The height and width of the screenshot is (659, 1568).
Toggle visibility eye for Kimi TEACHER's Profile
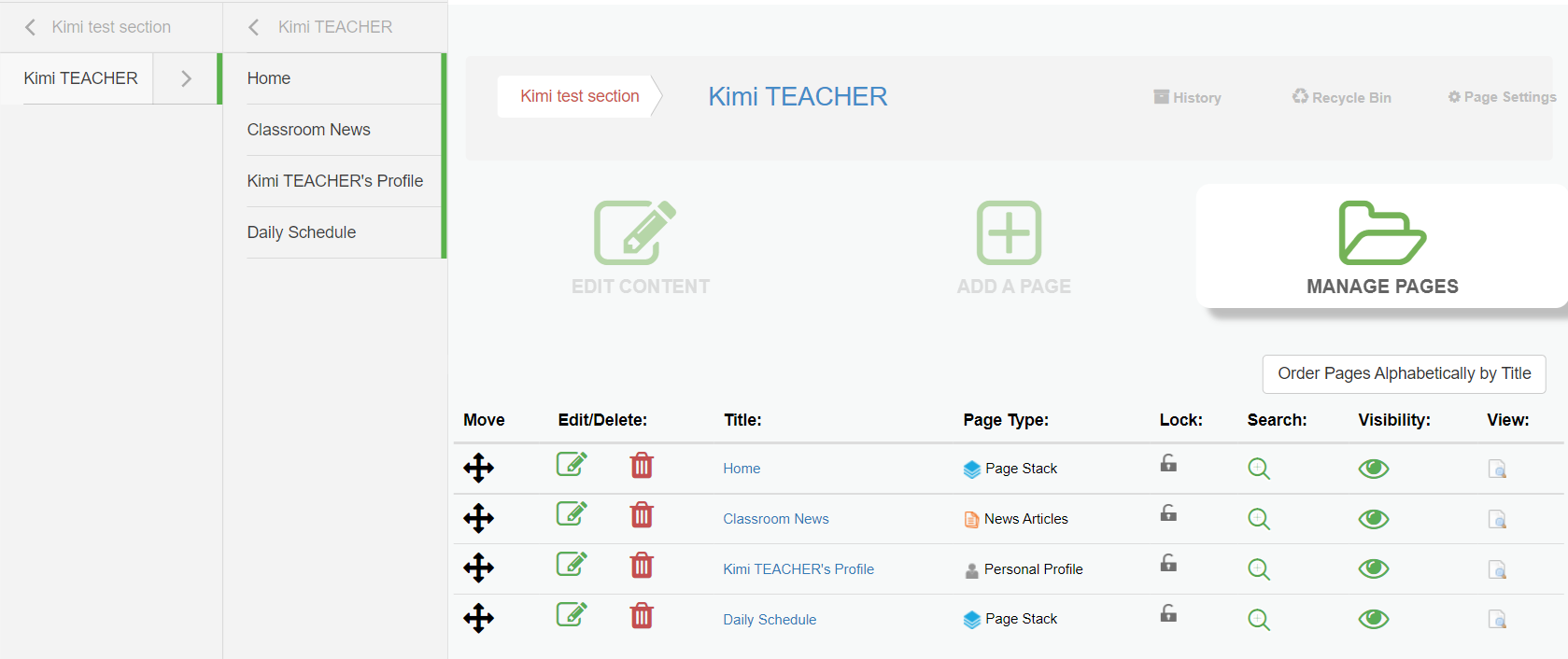pos(1374,568)
